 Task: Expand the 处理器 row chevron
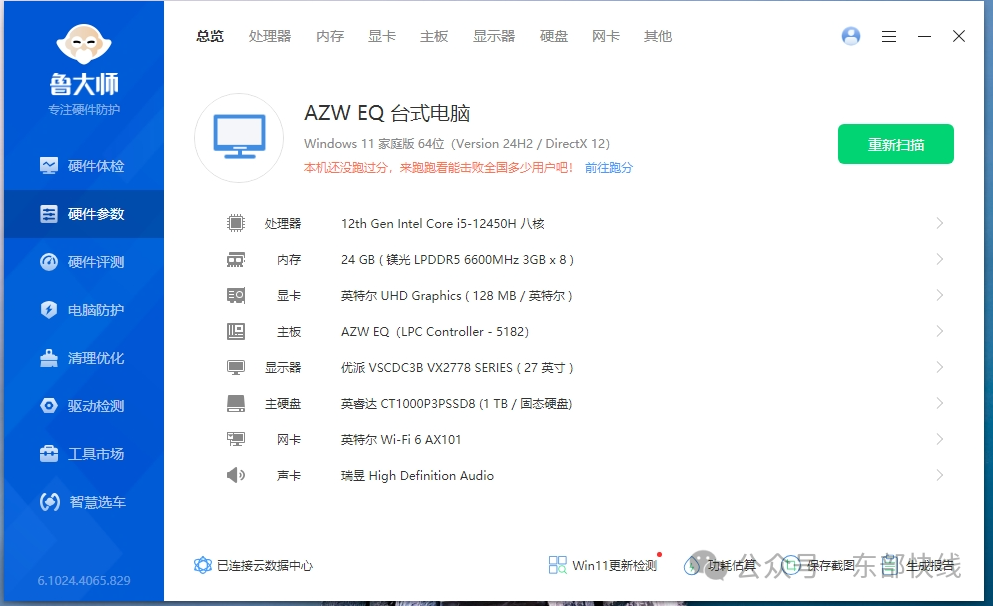click(x=940, y=223)
